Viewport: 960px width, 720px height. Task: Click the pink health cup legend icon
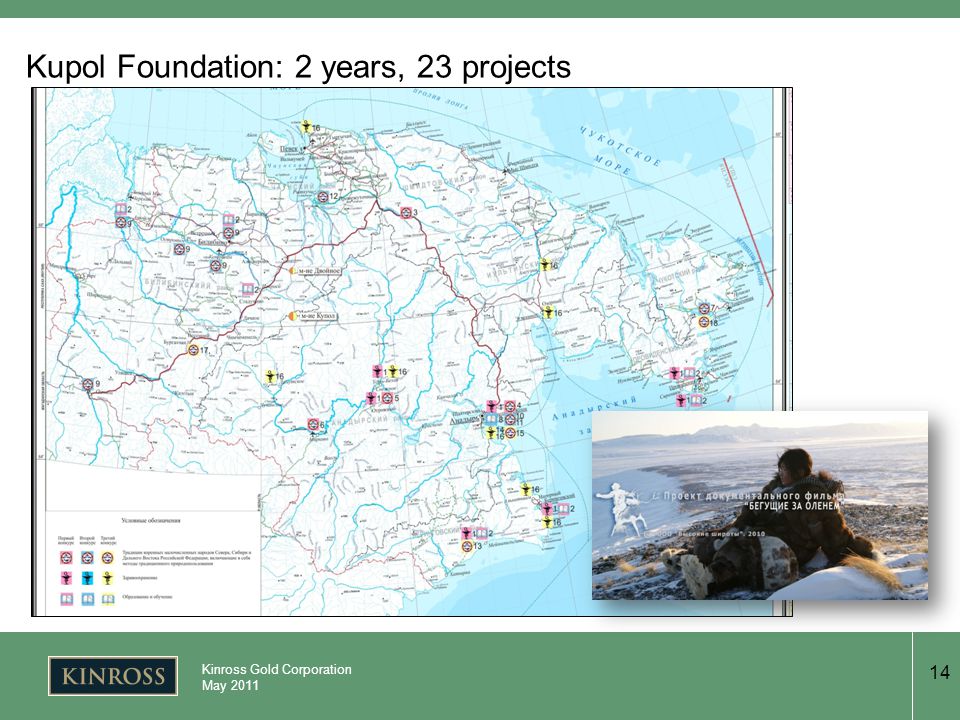click(x=66, y=577)
